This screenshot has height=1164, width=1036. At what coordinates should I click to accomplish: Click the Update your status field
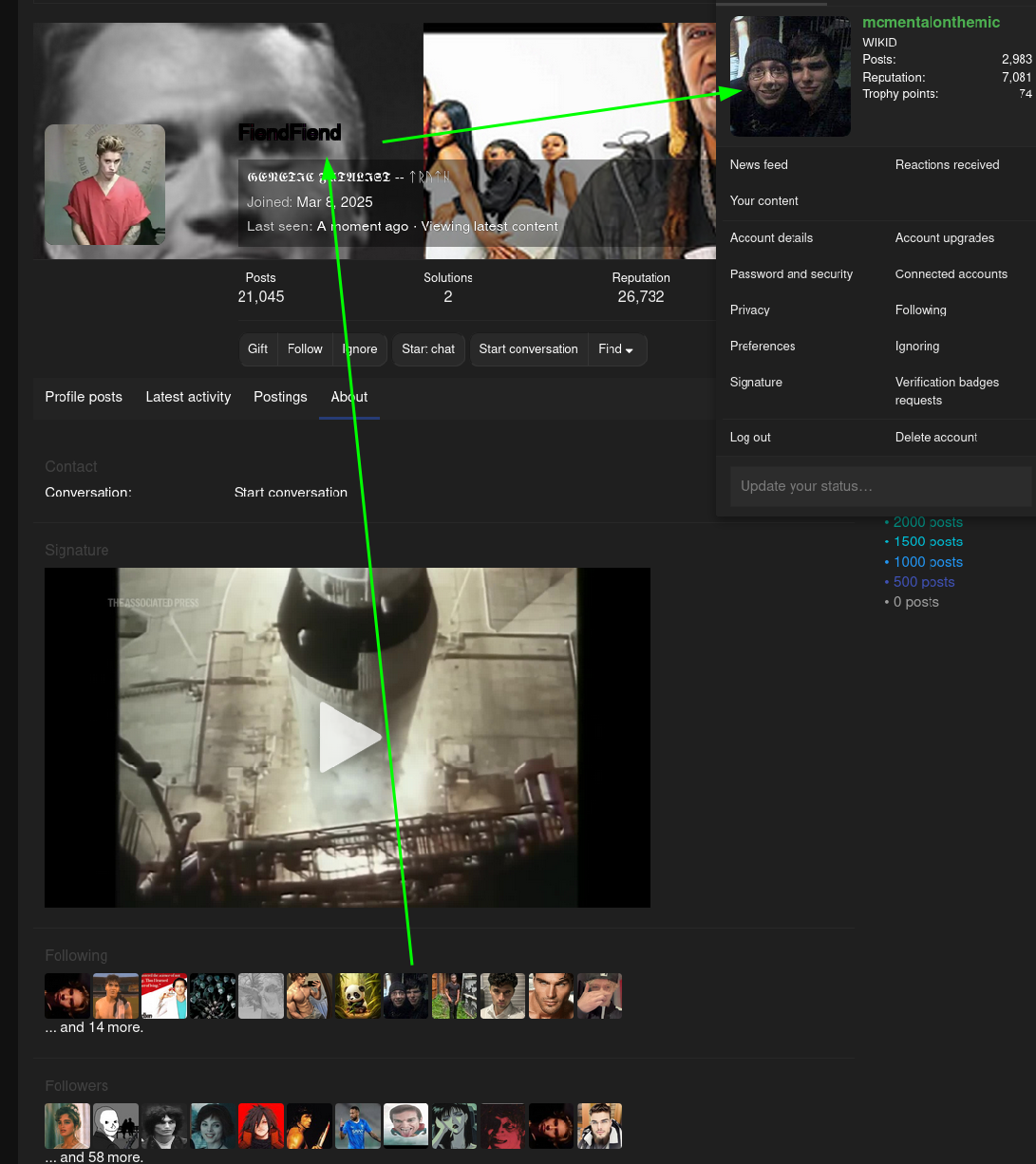click(879, 486)
